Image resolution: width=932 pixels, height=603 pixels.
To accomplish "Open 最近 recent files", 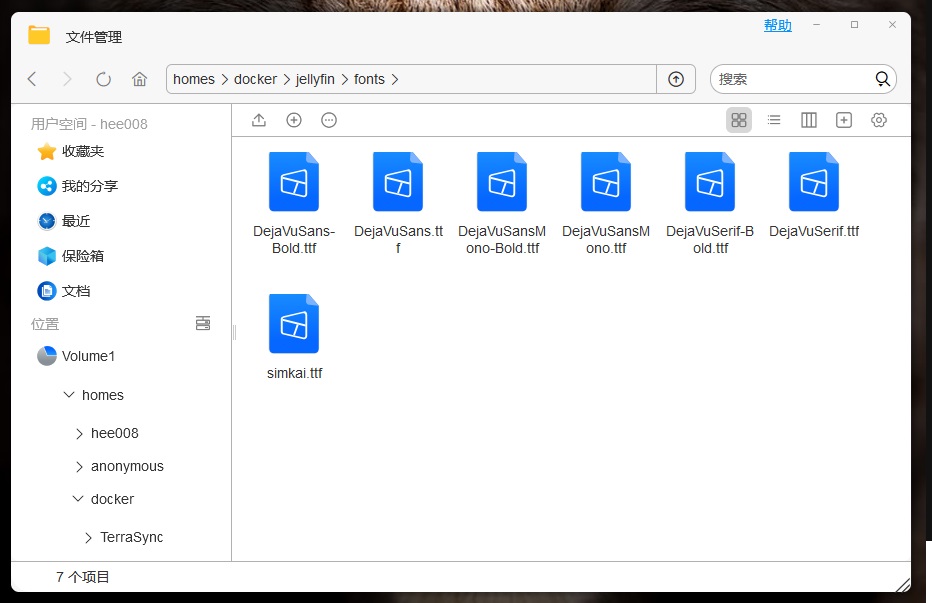I will (x=64, y=221).
